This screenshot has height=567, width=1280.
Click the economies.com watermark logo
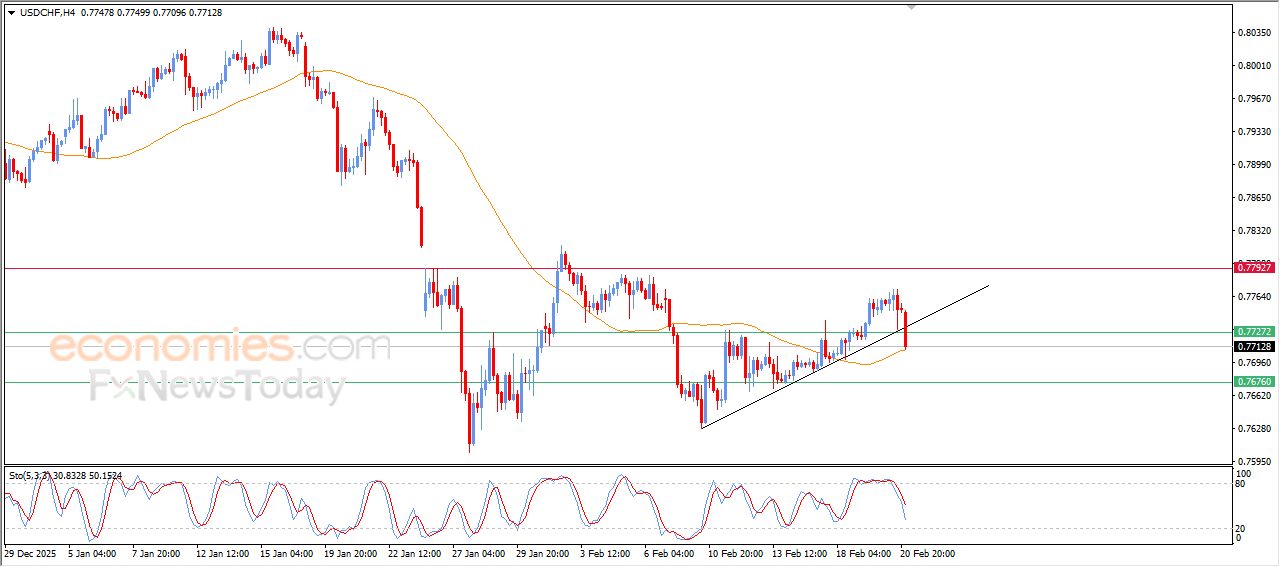click(x=220, y=347)
